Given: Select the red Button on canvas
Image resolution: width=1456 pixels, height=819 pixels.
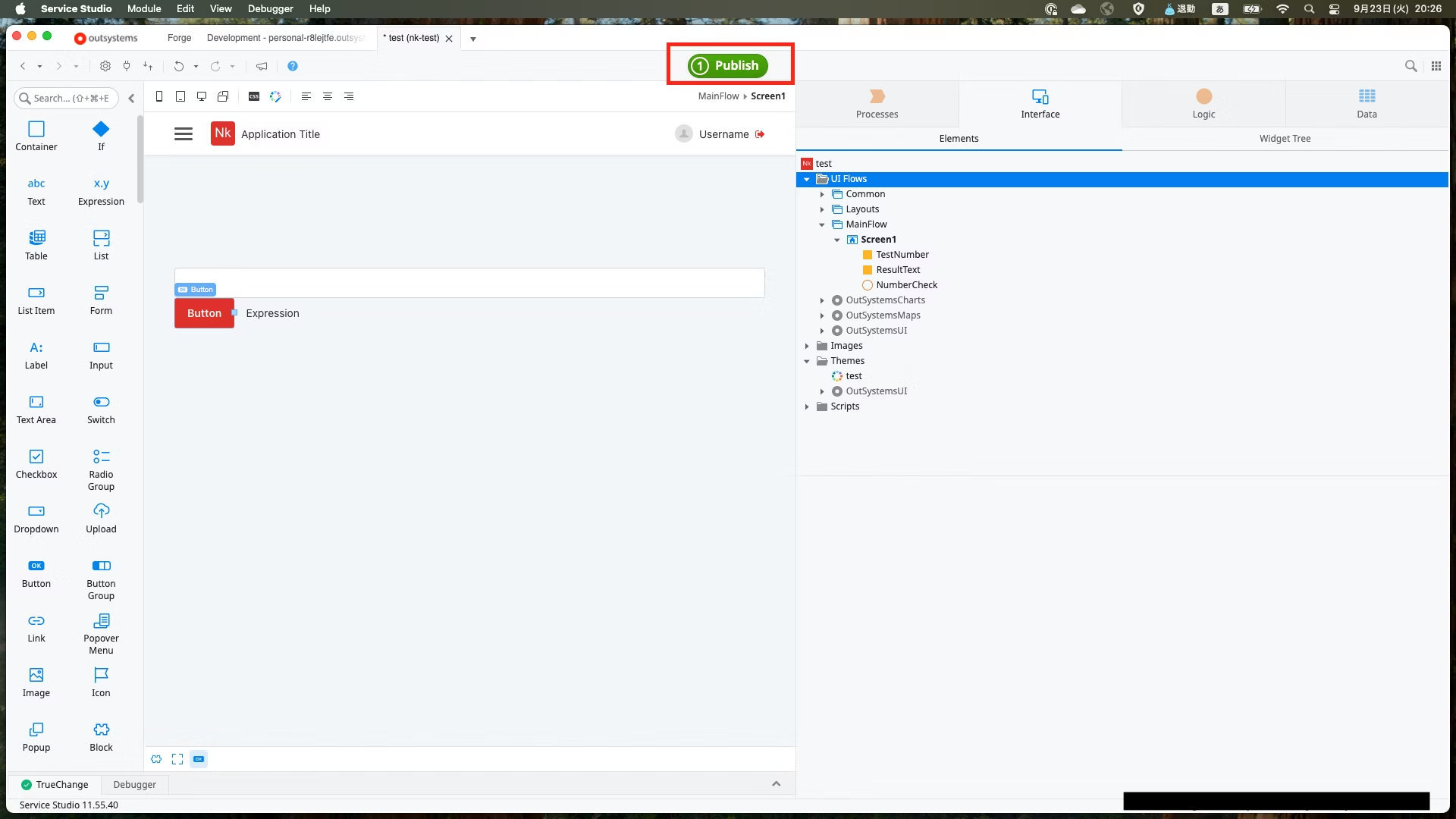Looking at the screenshot, I should (x=204, y=313).
